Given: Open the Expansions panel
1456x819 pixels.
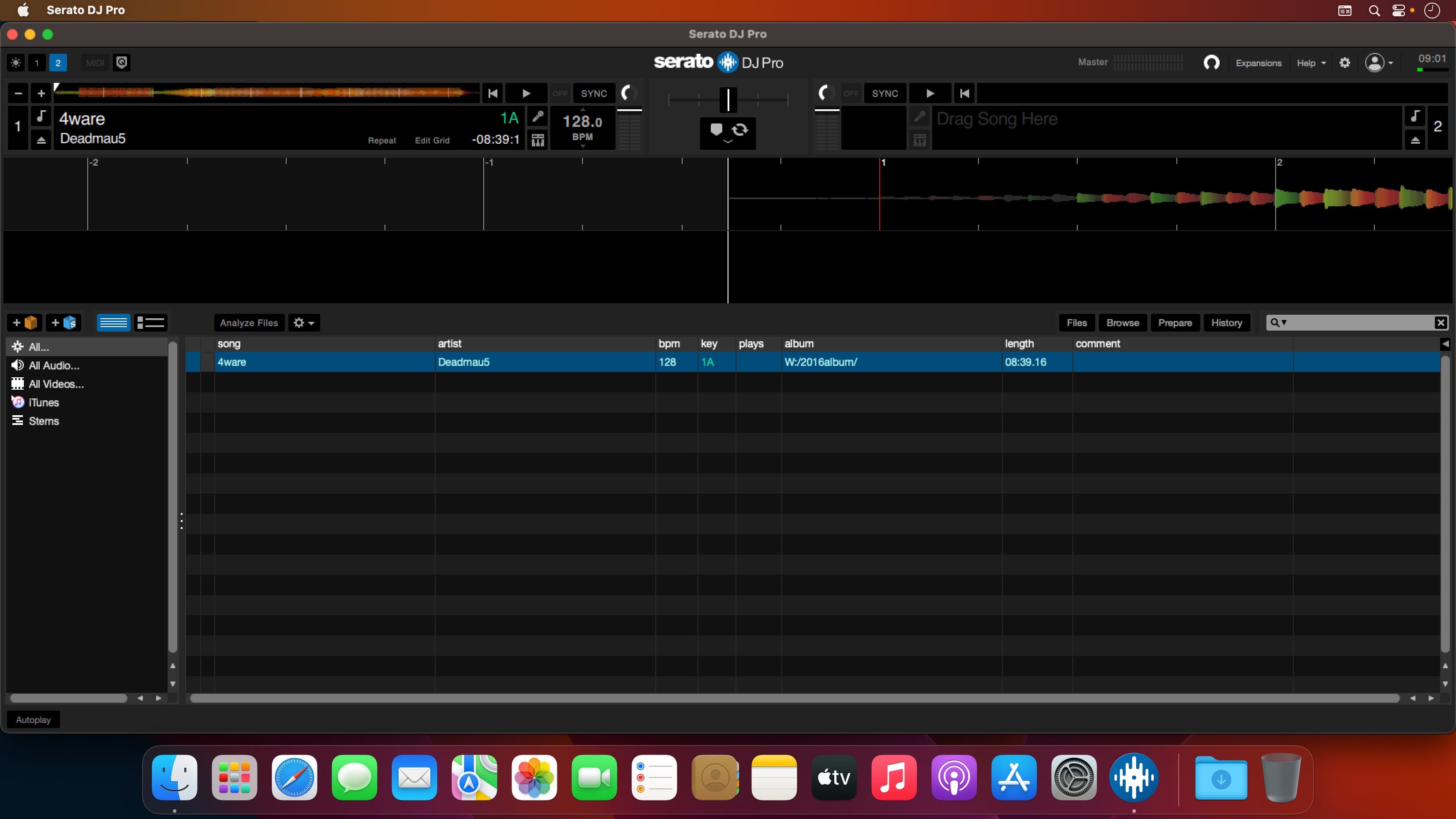Looking at the screenshot, I should pyautogui.click(x=1258, y=63).
